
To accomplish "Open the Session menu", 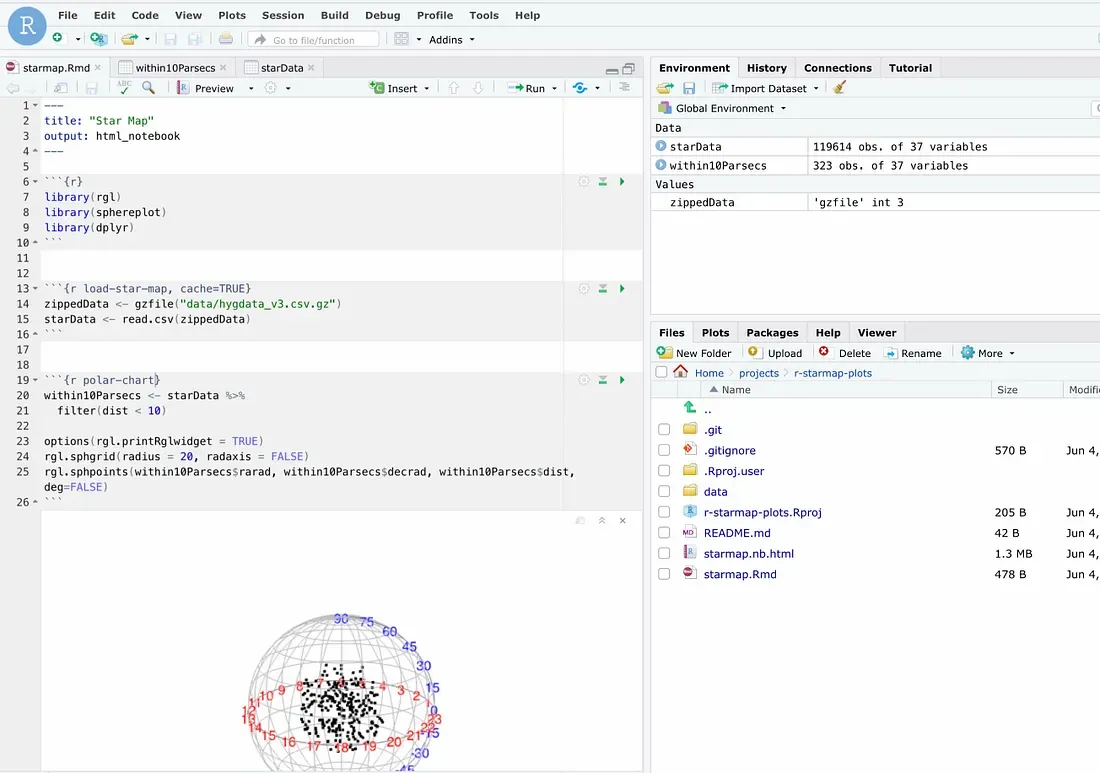I will pos(283,15).
